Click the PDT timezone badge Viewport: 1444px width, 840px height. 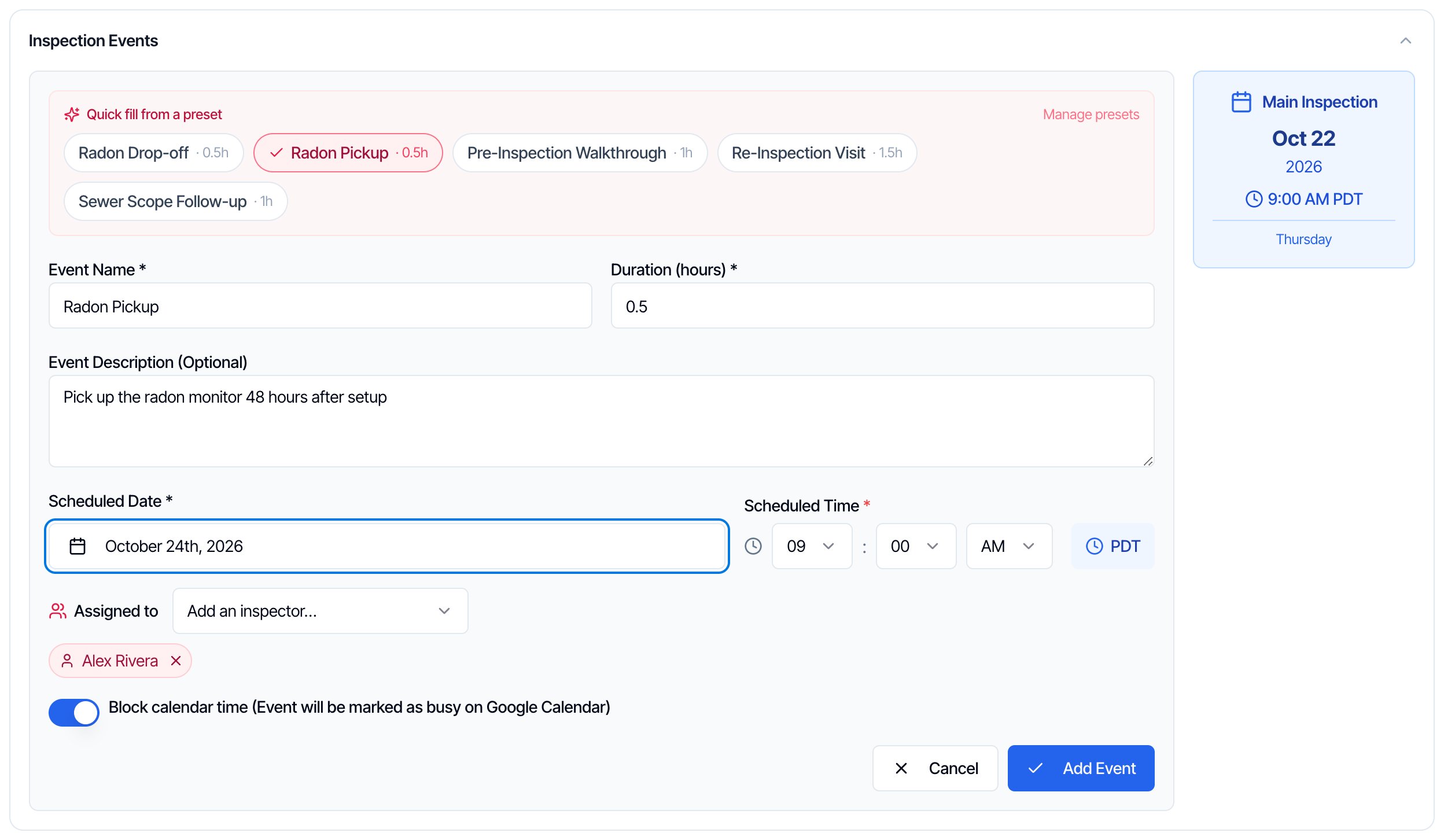tap(1113, 546)
